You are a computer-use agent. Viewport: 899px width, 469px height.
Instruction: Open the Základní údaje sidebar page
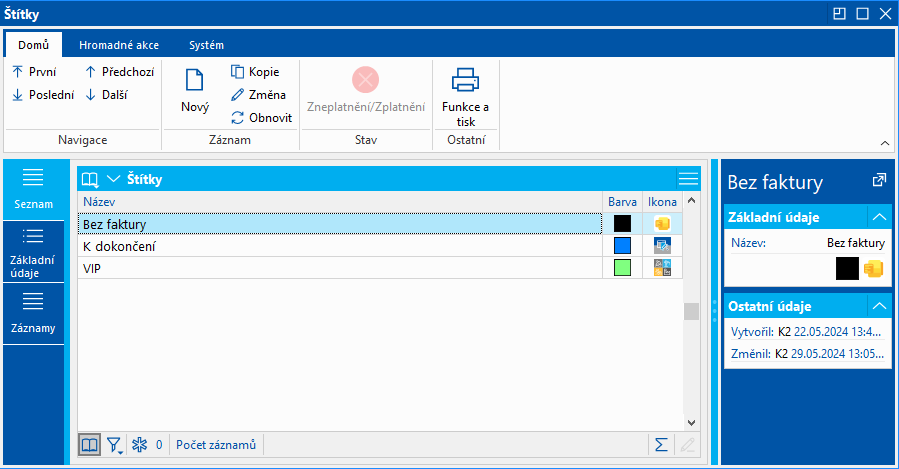33,251
